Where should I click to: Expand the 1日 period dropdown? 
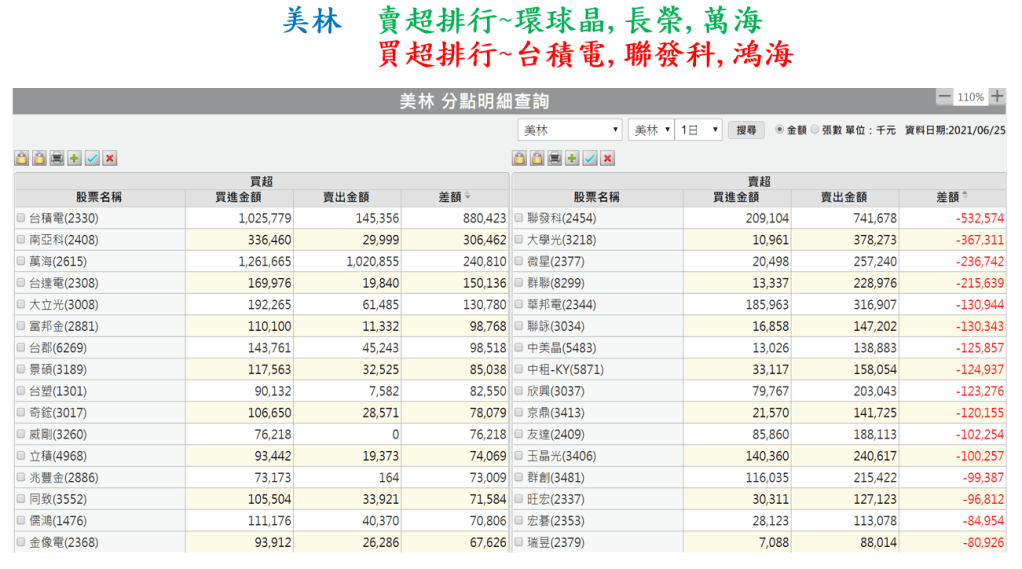pyautogui.click(x=699, y=130)
